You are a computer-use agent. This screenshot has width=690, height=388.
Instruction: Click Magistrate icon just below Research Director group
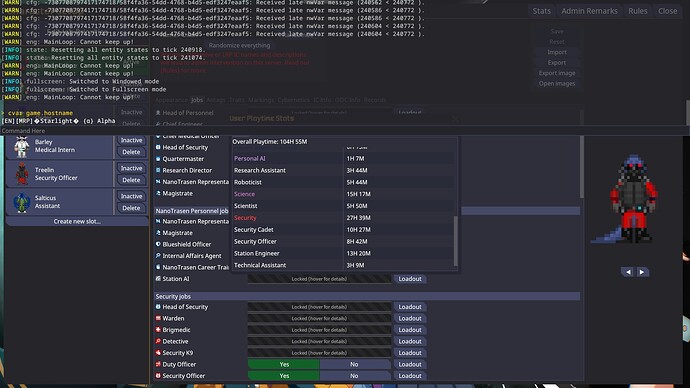[x=158, y=193]
